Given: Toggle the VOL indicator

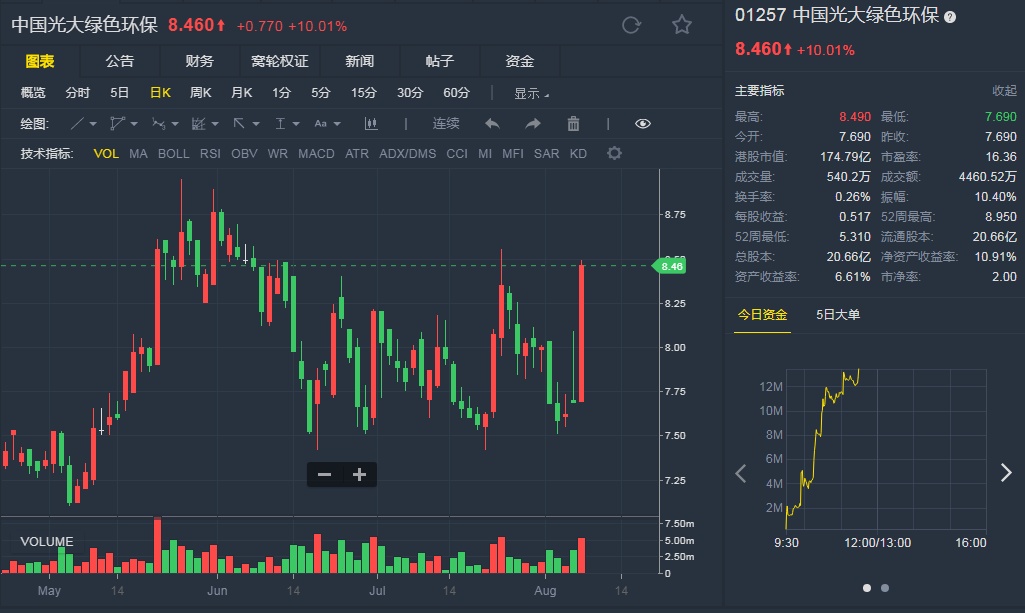Looking at the screenshot, I should [x=106, y=154].
